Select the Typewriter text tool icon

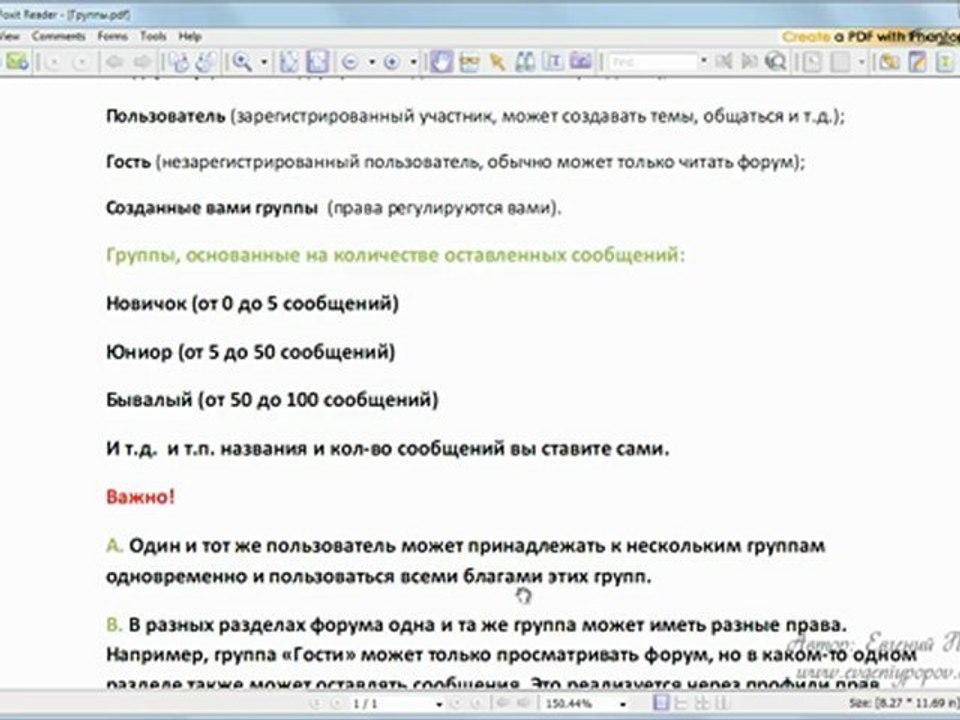553,61
